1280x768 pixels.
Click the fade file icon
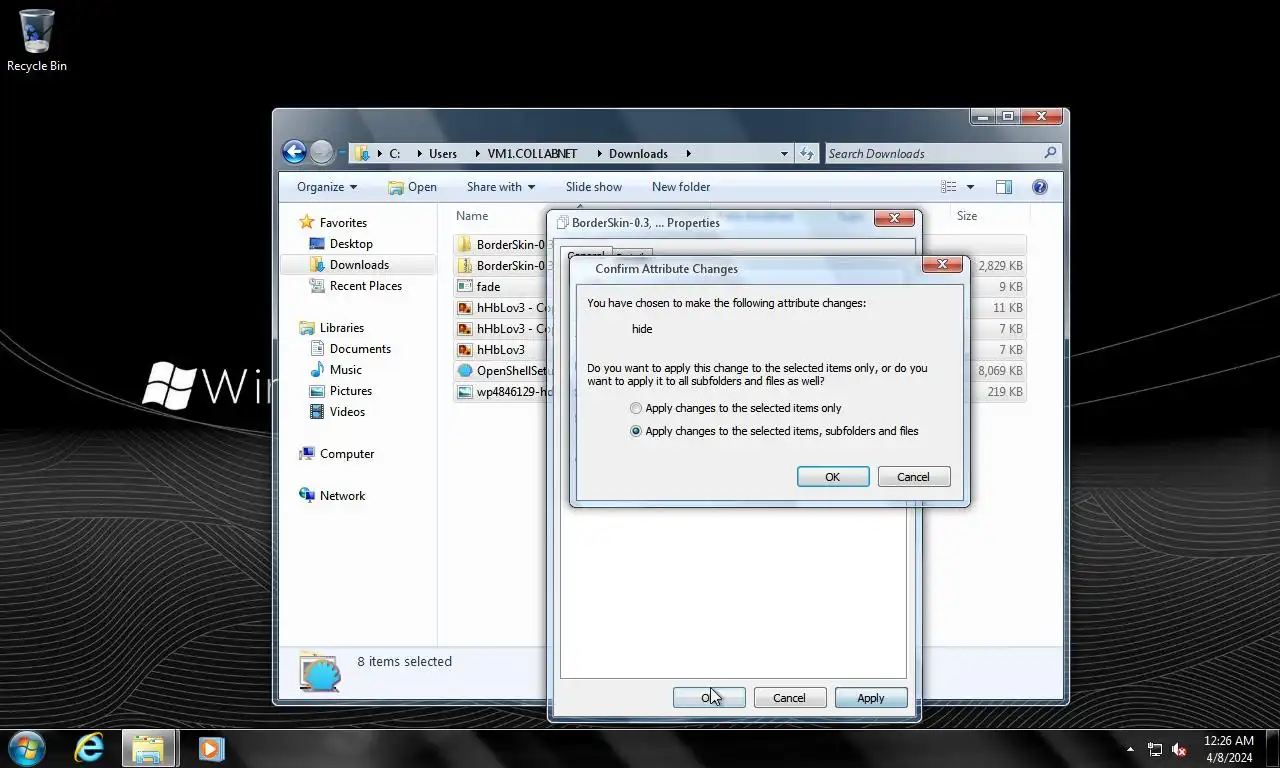click(464, 286)
